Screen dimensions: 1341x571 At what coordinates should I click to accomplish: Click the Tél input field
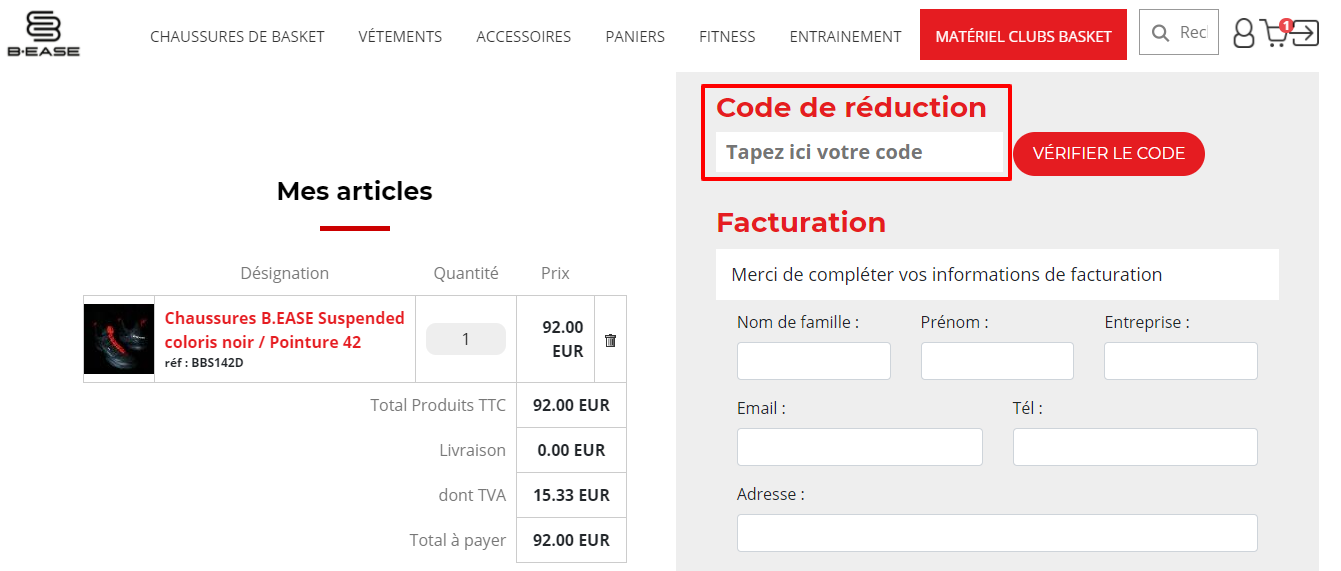[1135, 447]
